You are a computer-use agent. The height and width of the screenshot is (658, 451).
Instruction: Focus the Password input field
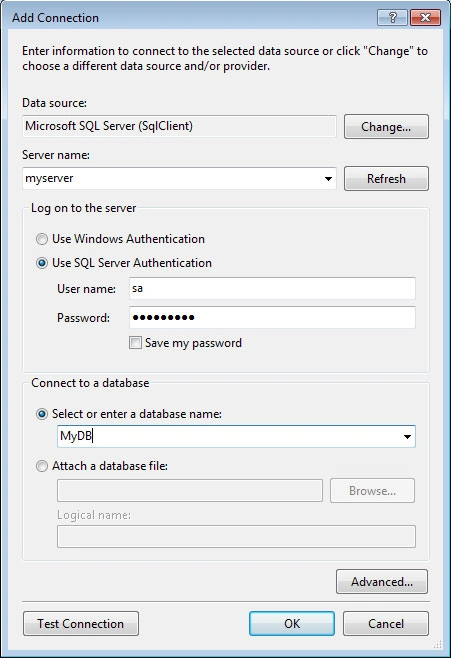click(x=272, y=317)
